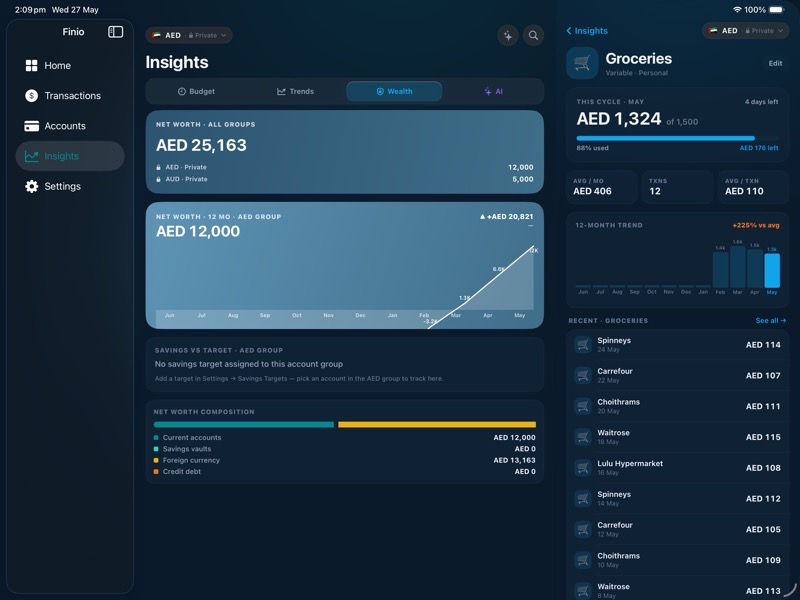
Task: Open the Choithrams AED 109 transaction
Action: 677,560
